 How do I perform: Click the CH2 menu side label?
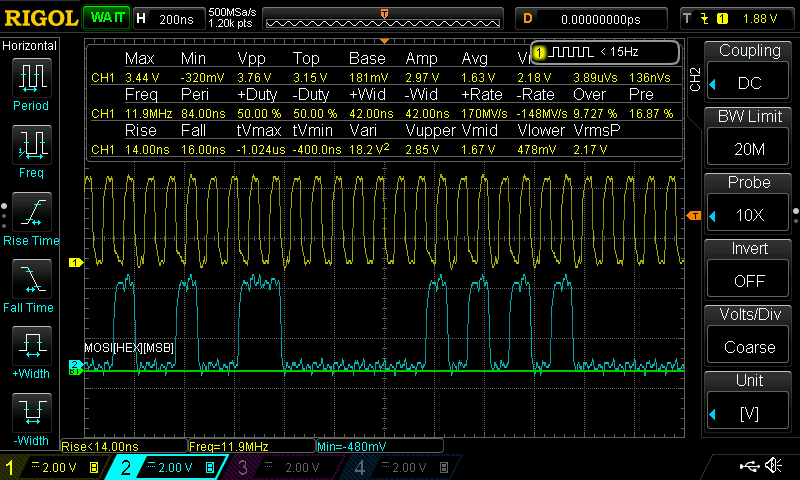[x=694, y=79]
